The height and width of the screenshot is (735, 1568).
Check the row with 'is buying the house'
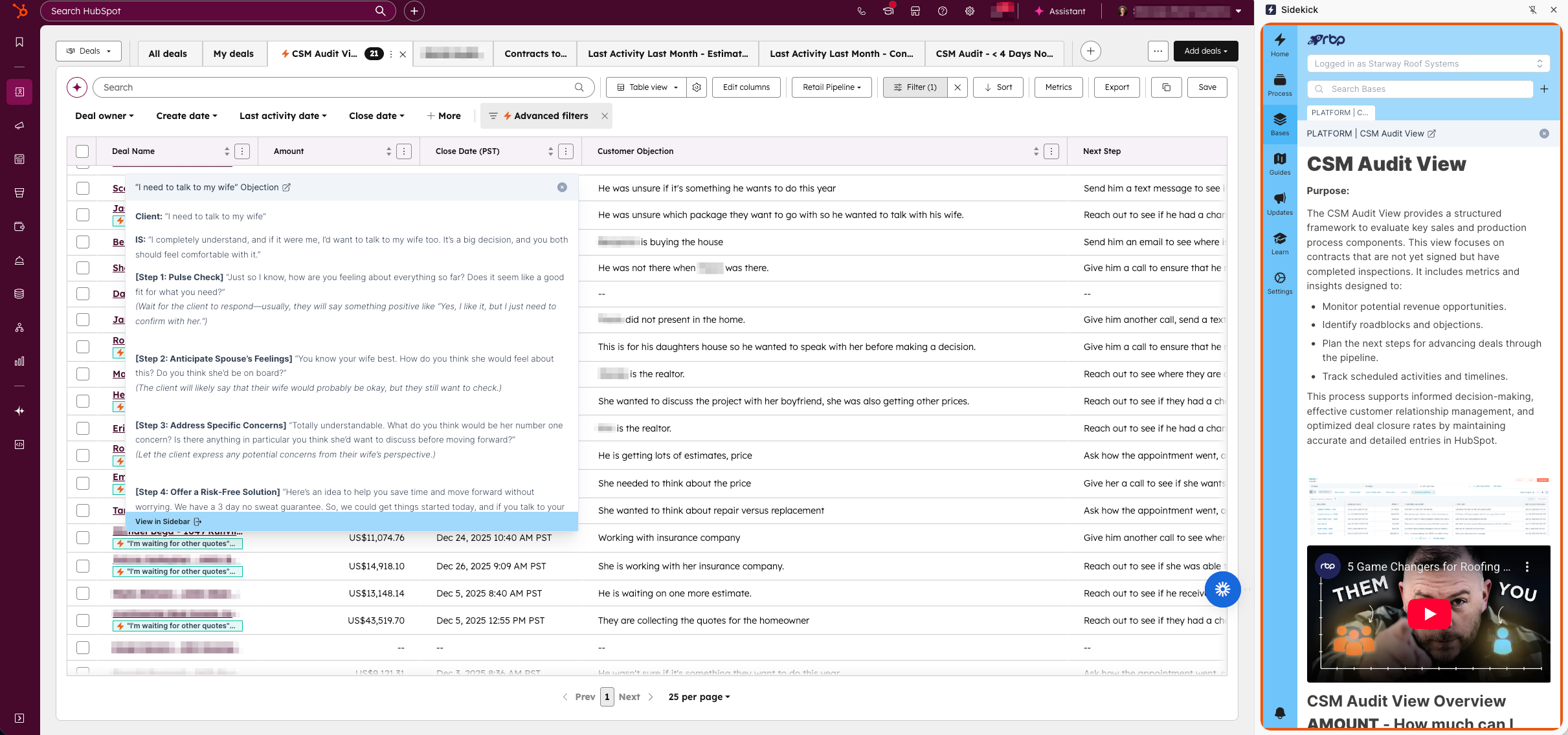pyautogui.click(x=82, y=242)
